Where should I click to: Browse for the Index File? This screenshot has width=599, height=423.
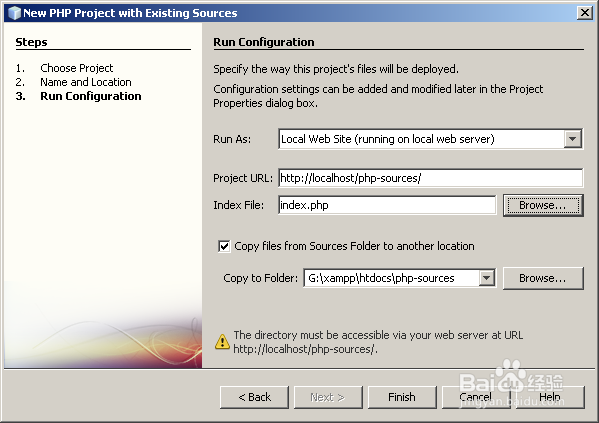[543, 205]
